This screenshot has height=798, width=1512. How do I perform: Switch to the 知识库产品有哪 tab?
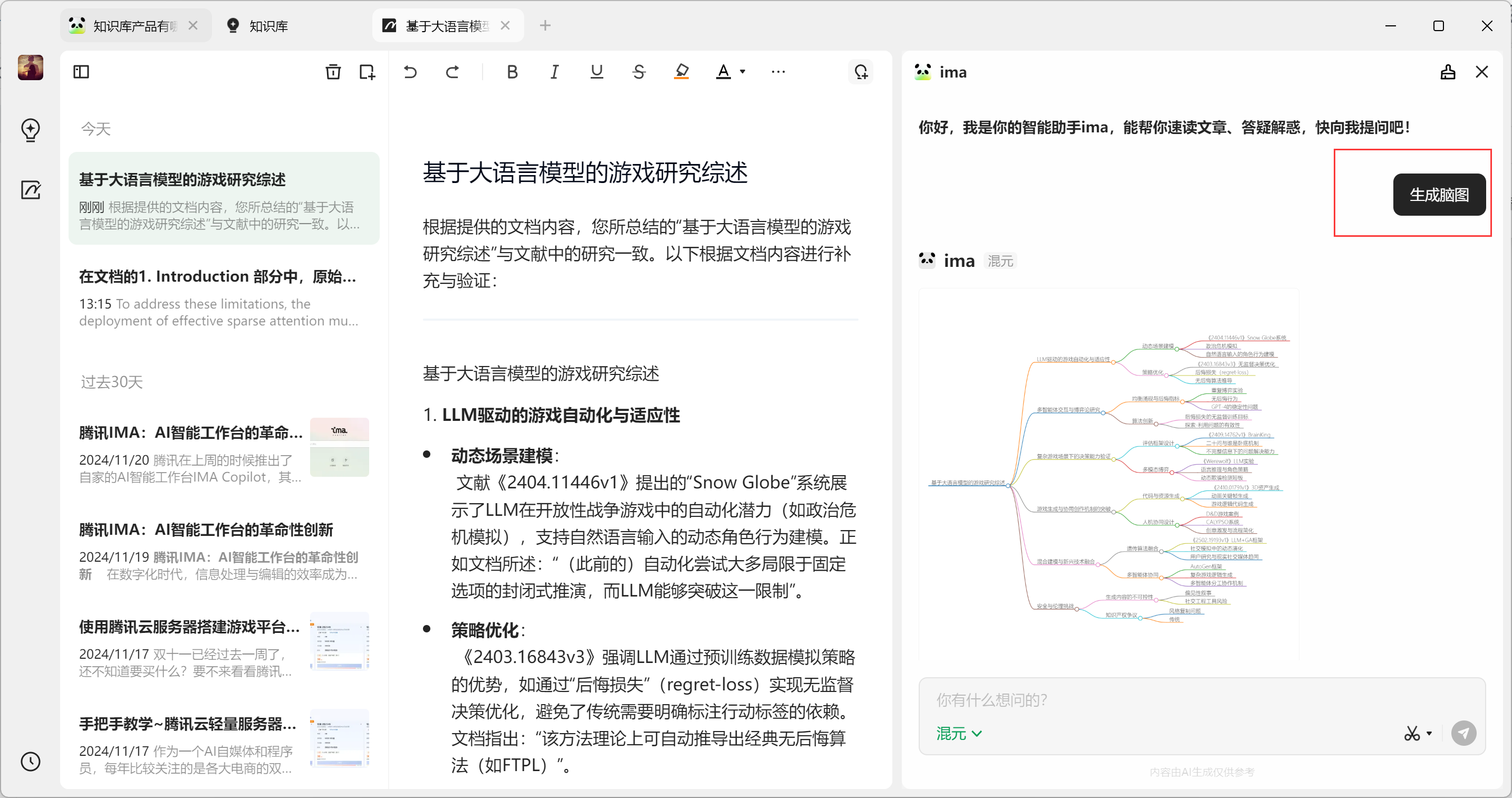click(x=134, y=26)
